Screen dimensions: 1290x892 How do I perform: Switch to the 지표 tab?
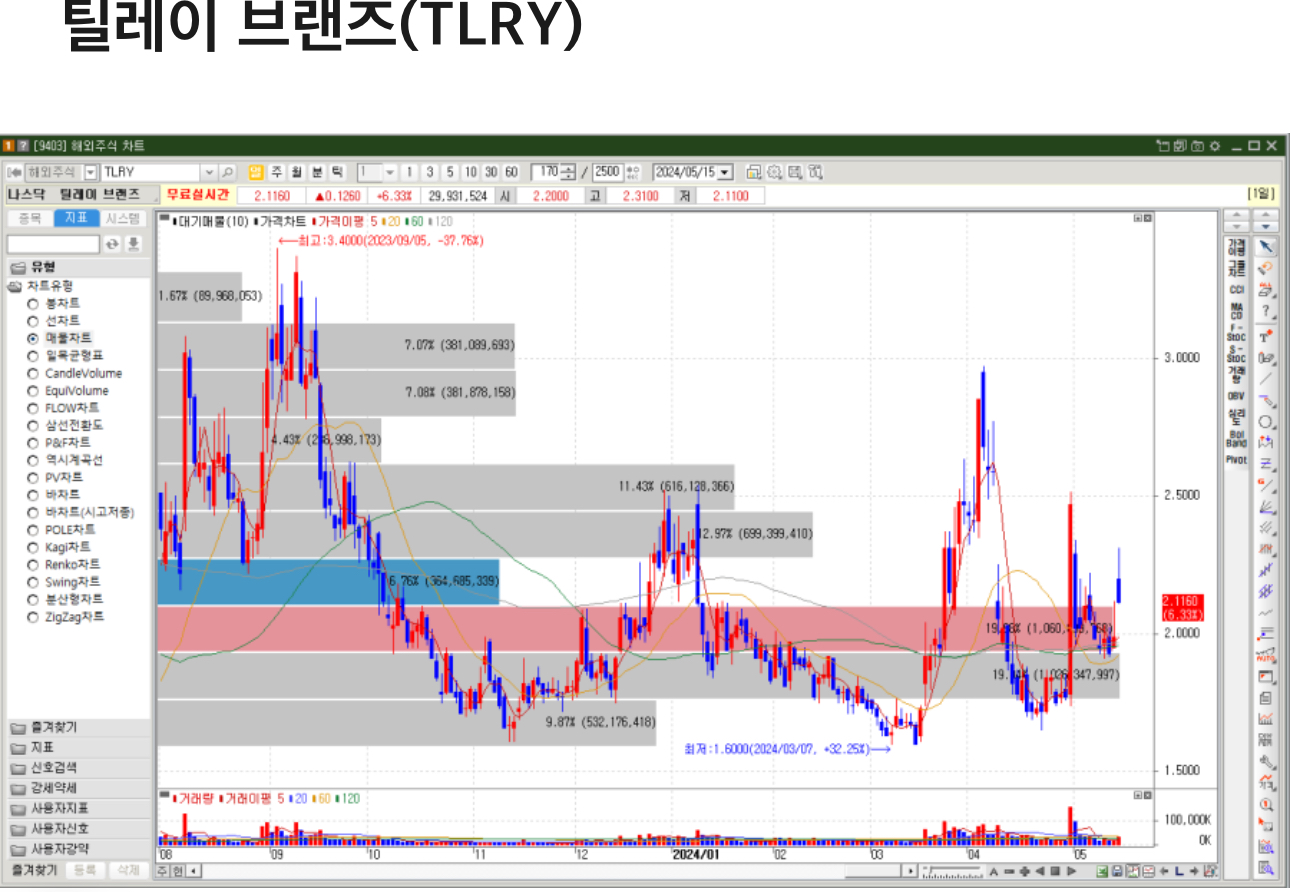76,218
